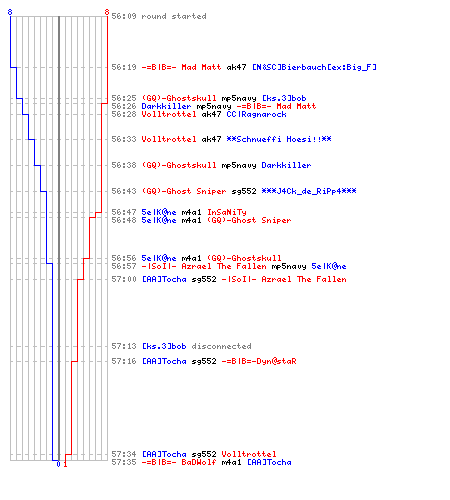Click (GQ)-Ghost Sniper at 56:43
Screen dimensions: 450x500
pos(184,191)
